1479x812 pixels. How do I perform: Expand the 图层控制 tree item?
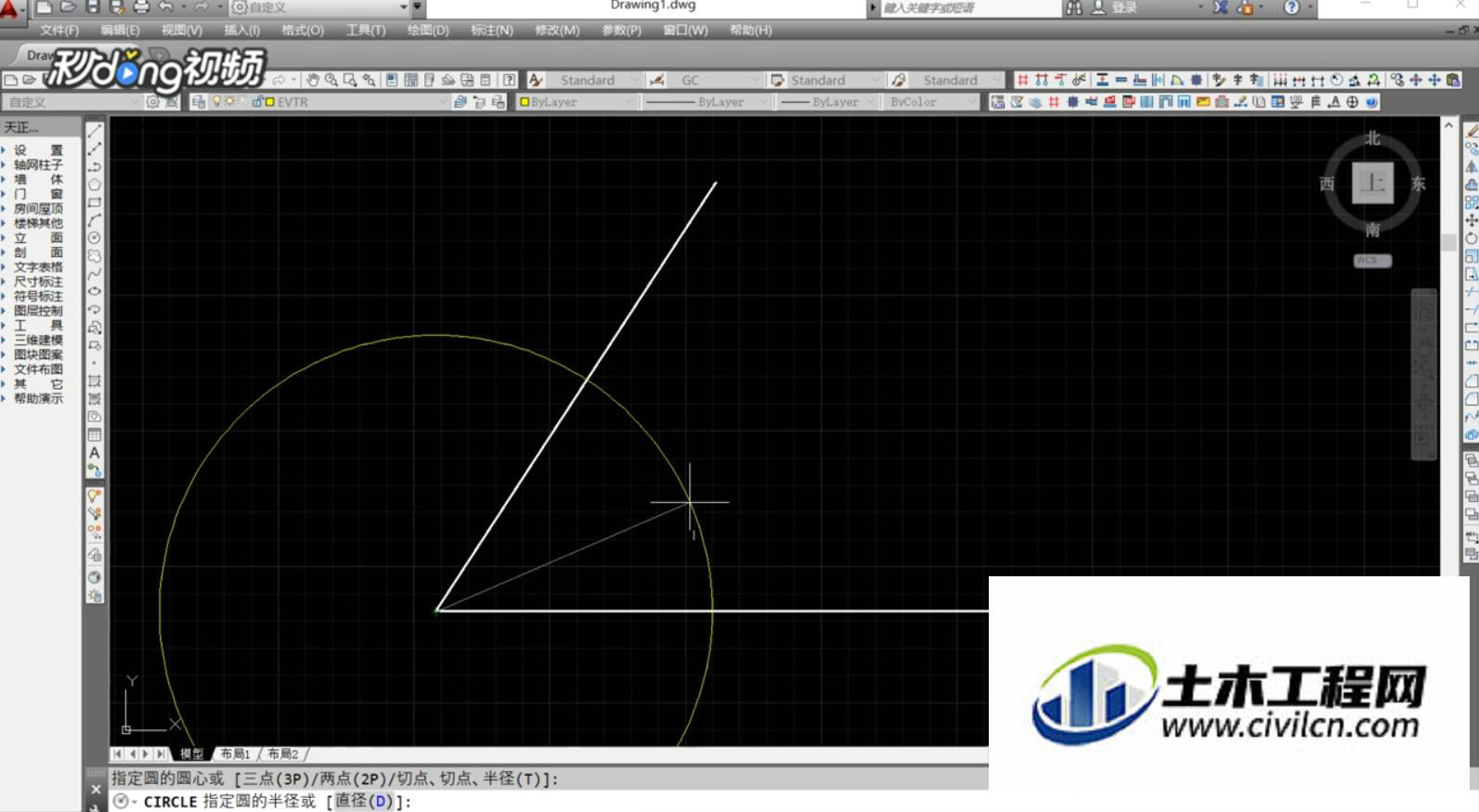tap(4, 311)
